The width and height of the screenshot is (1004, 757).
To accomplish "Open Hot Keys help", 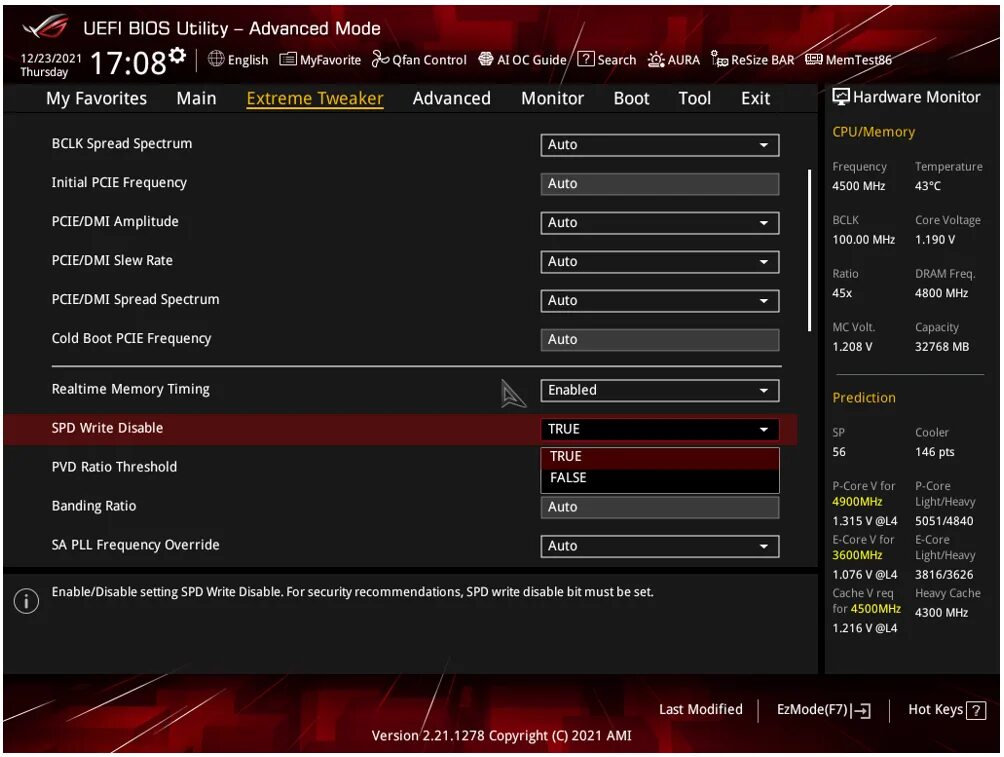I will (x=946, y=710).
